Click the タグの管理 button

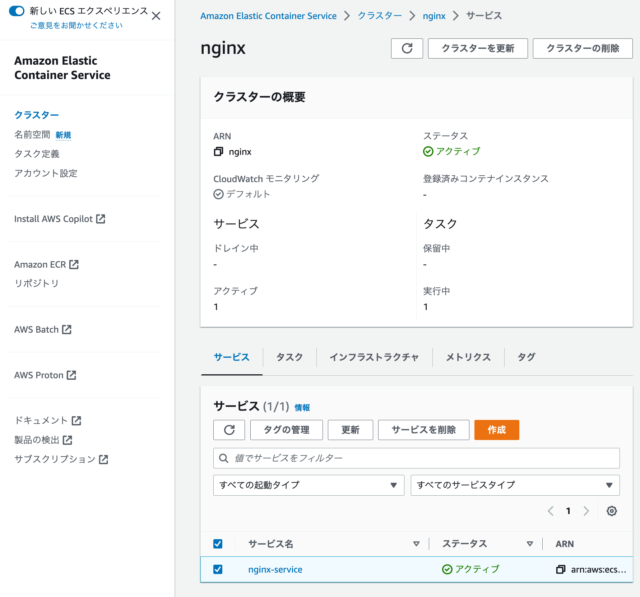coord(286,430)
